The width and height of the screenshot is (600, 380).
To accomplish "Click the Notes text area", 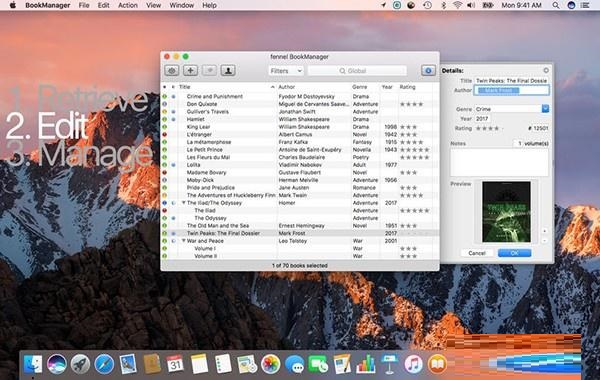I will (x=499, y=162).
